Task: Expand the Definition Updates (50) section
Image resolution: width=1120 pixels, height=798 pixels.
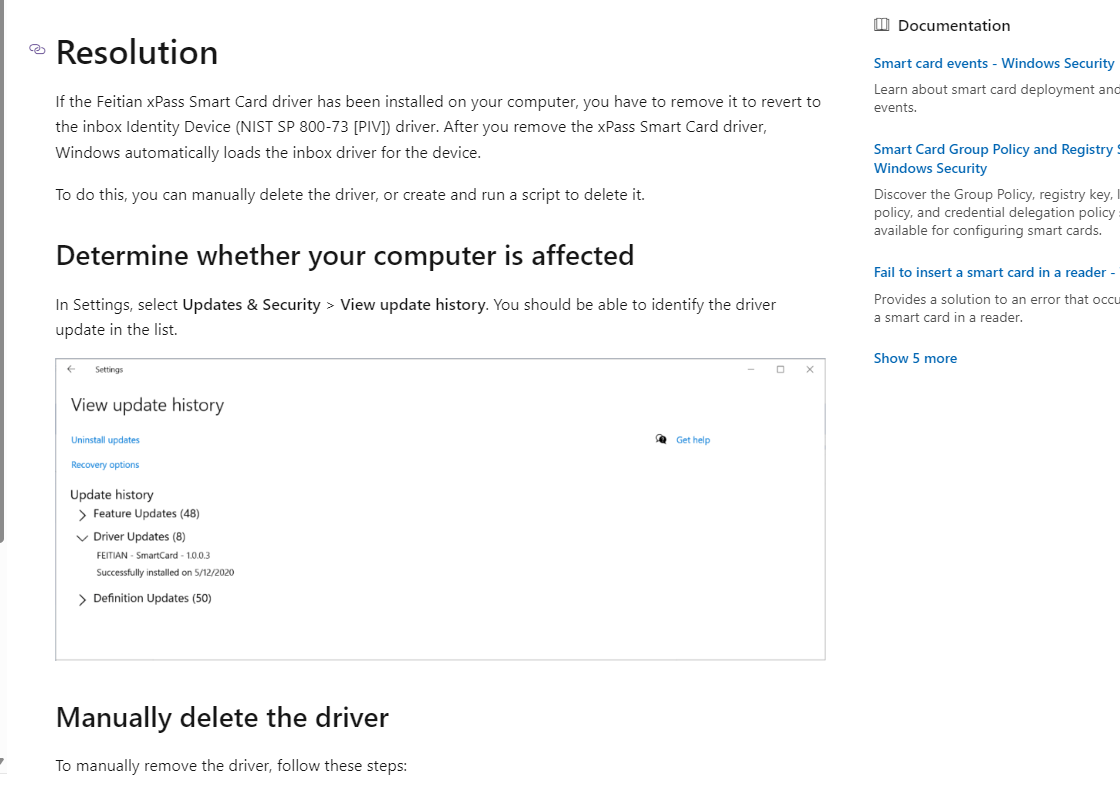Action: (82, 598)
